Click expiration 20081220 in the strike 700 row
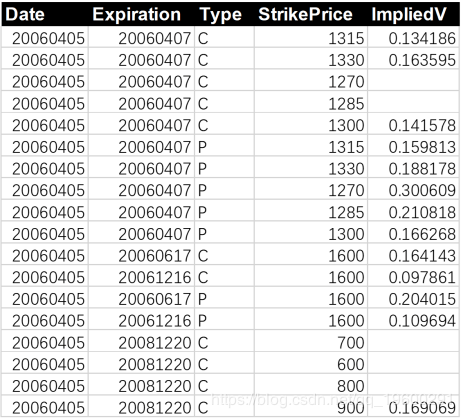Viewport: 461px width, 418px height. click(x=155, y=343)
